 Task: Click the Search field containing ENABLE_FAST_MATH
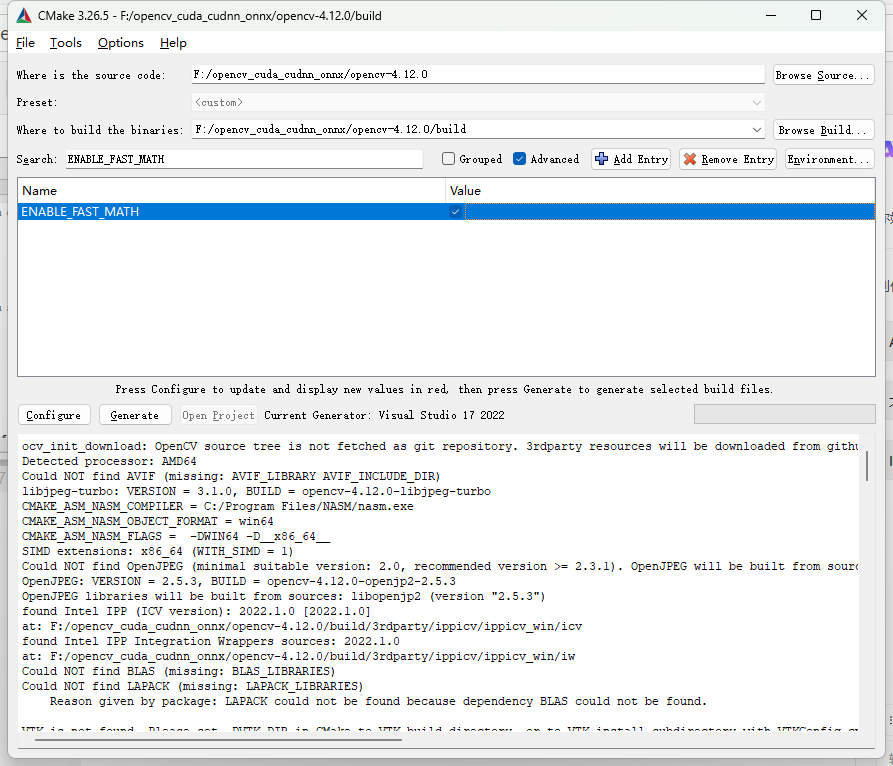pos(244,159)
